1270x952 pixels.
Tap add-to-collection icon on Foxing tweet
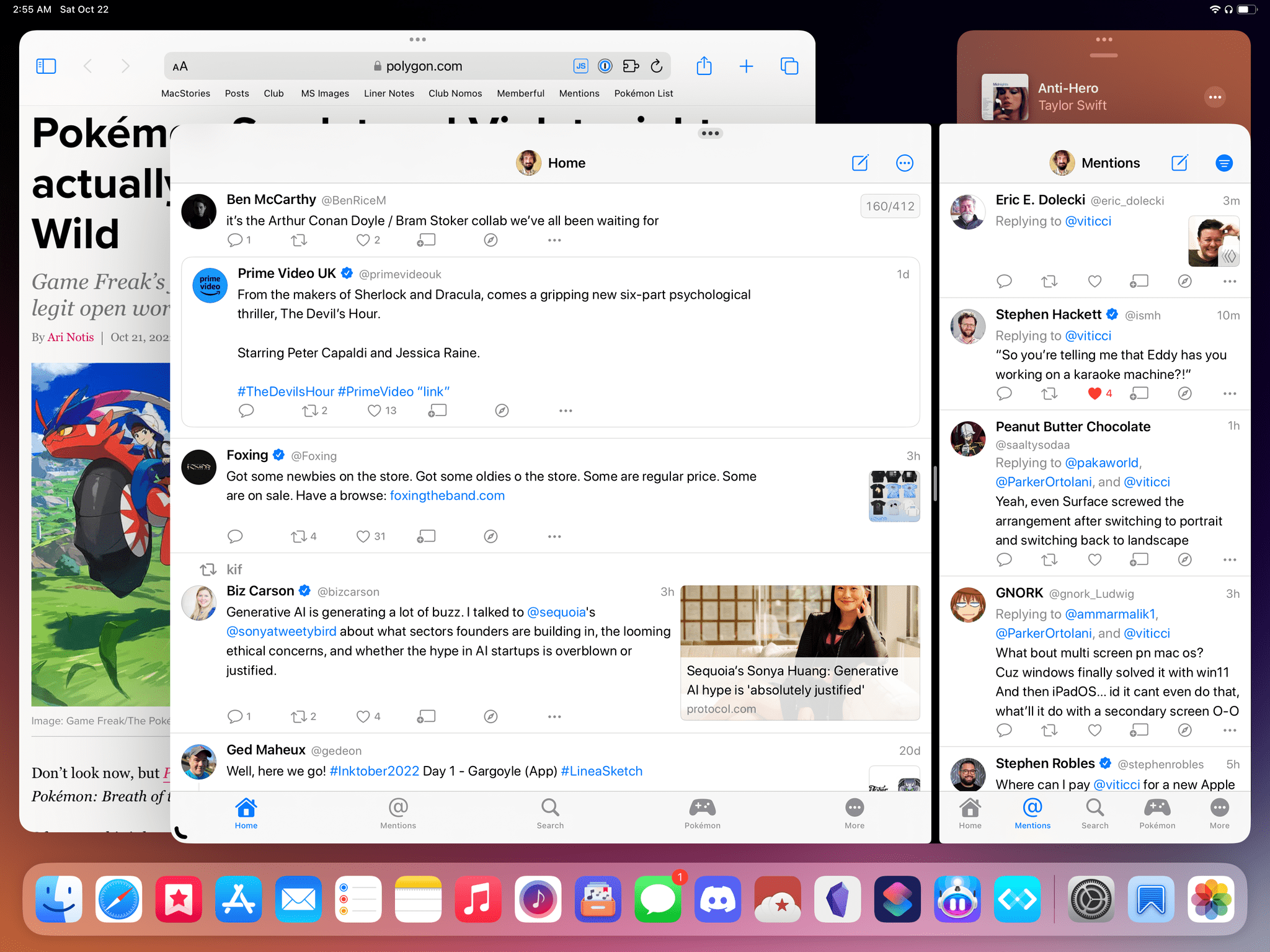click(426, 536)
